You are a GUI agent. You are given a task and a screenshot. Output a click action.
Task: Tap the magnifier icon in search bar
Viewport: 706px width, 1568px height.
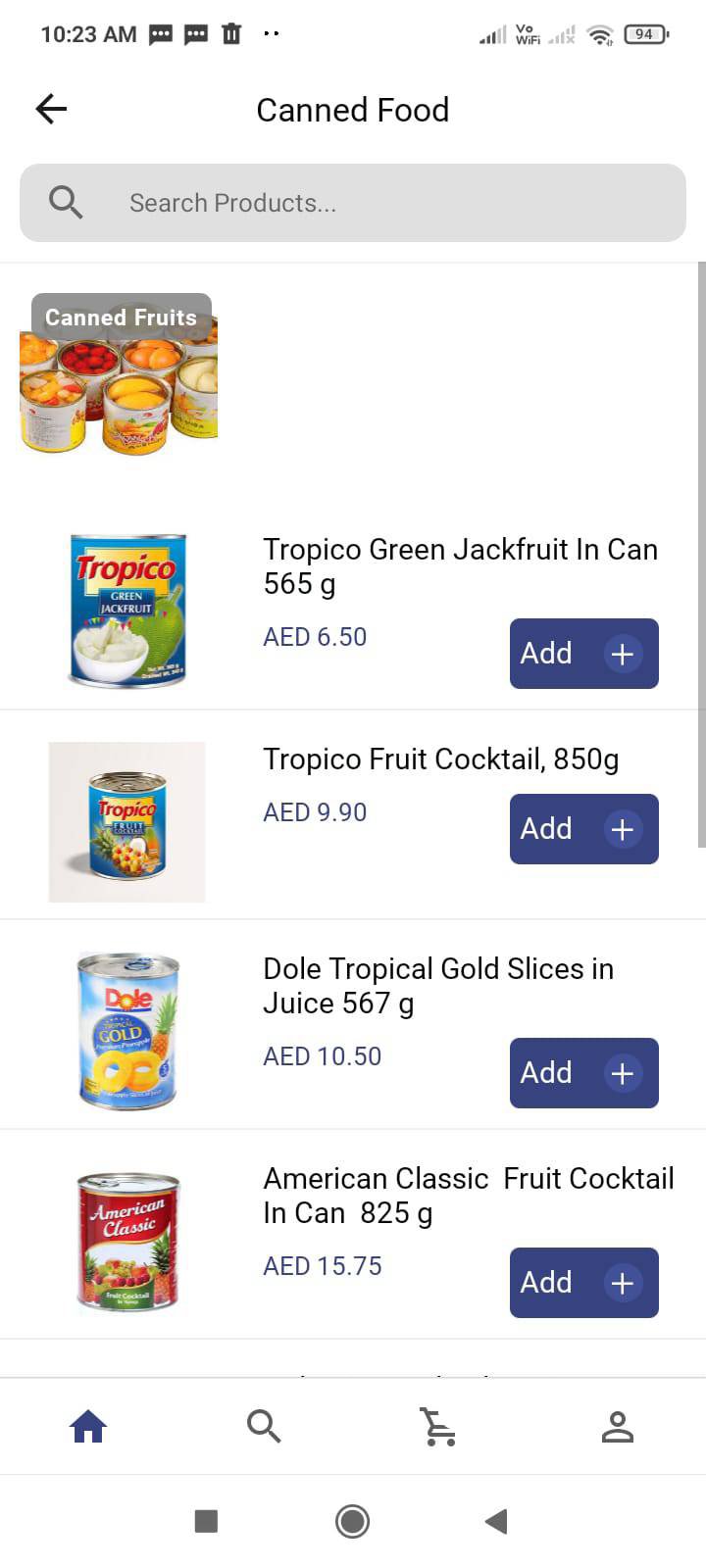(x=66, y=203)
